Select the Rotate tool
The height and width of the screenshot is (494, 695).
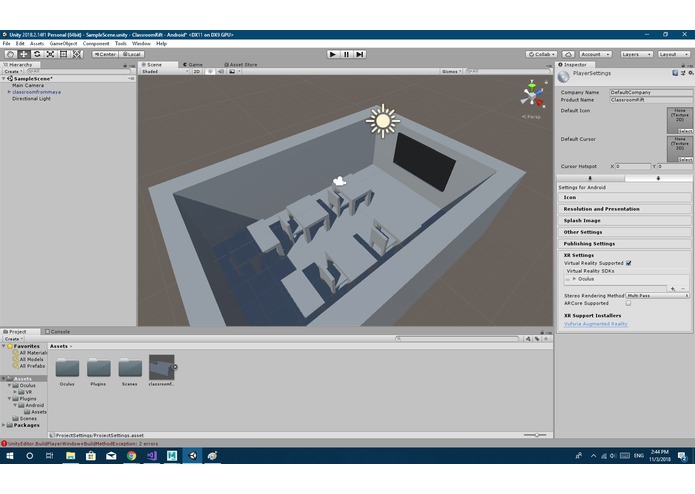tap(37, 54)
